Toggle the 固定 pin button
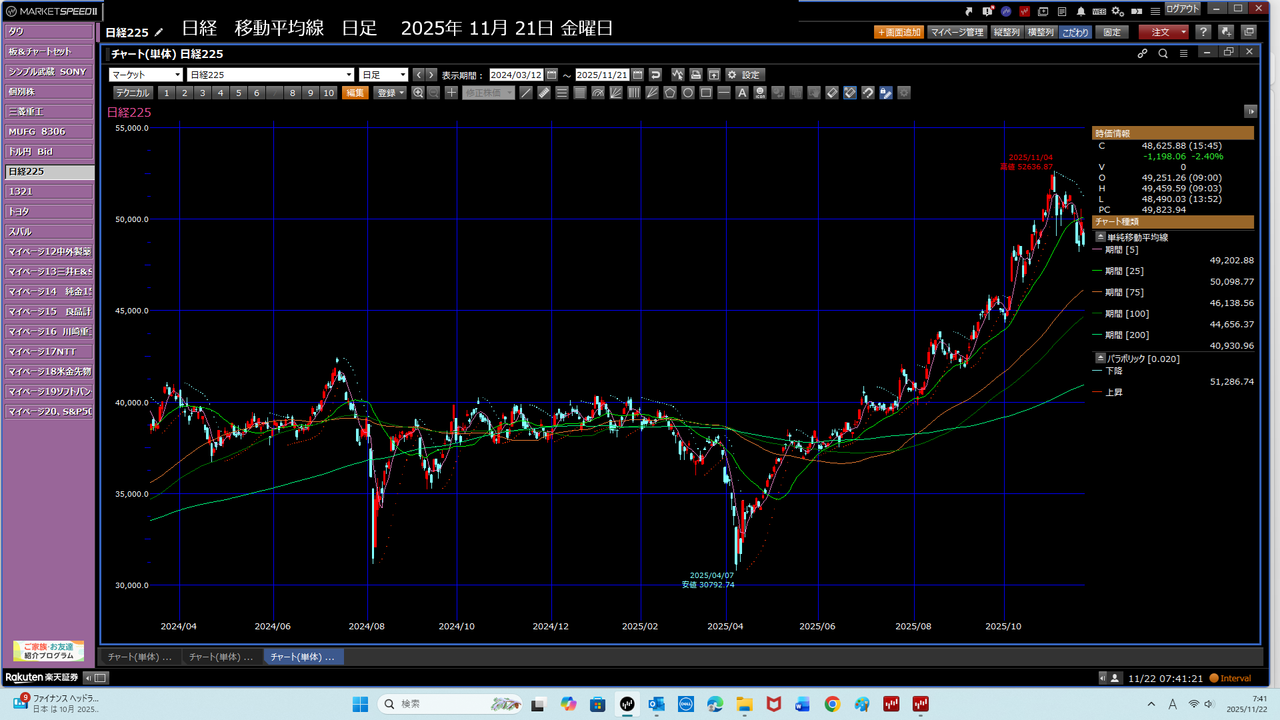The image size is (1280, 720). (x=1111, y=32)
